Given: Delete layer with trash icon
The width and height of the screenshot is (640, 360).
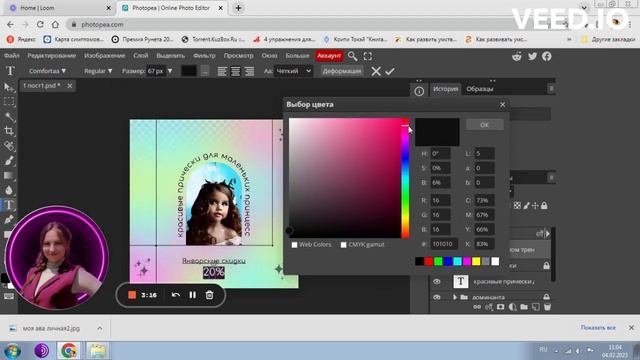Looking at the screenshot, I should [x=547, y=307].
